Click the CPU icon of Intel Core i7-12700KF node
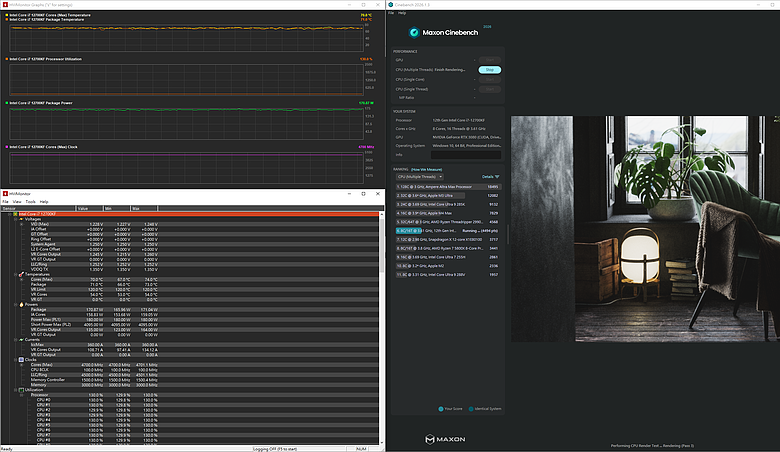Image resolution: width=780 pixels, height=452 pixels. [15, 214]
